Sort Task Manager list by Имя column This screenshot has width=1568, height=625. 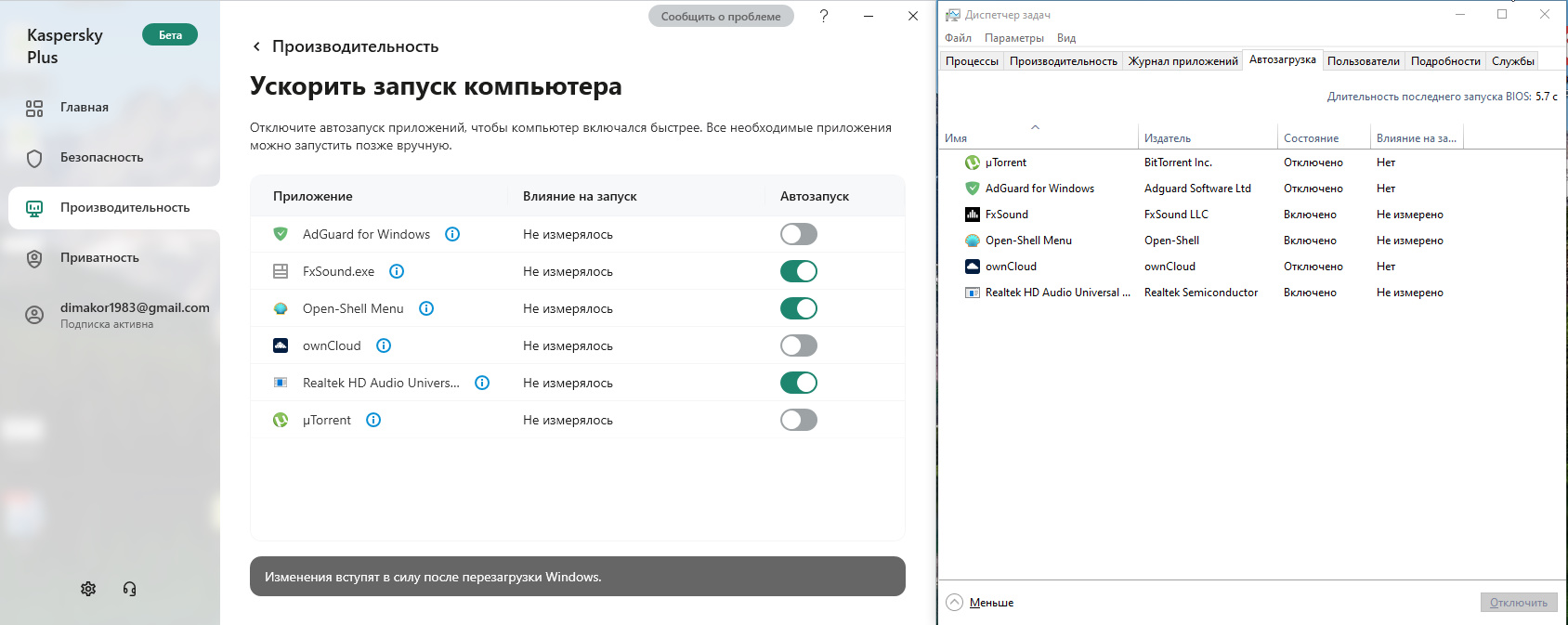point(1039,137)
